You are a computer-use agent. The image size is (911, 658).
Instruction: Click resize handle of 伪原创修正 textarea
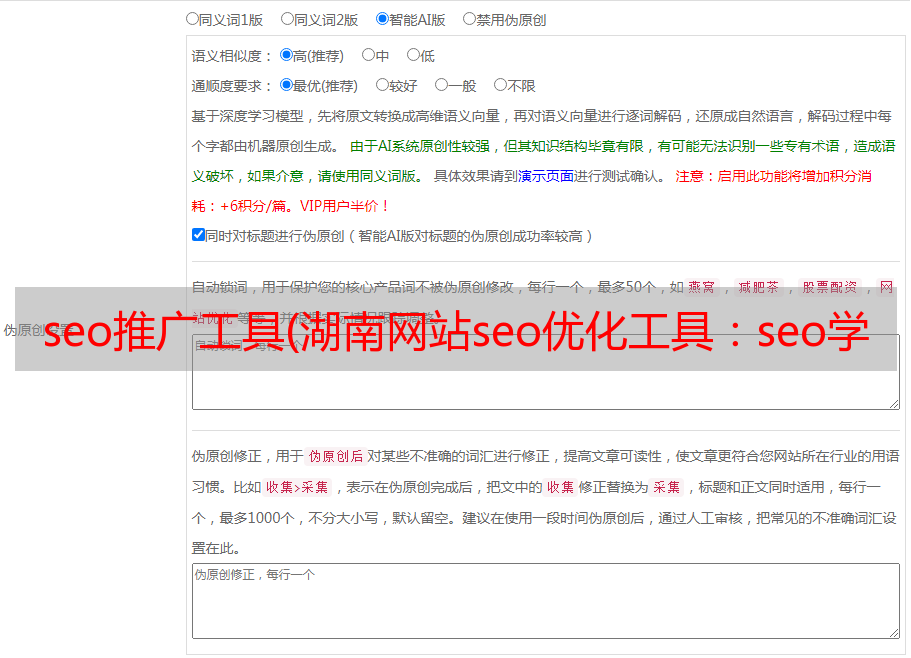click(894, 632)
